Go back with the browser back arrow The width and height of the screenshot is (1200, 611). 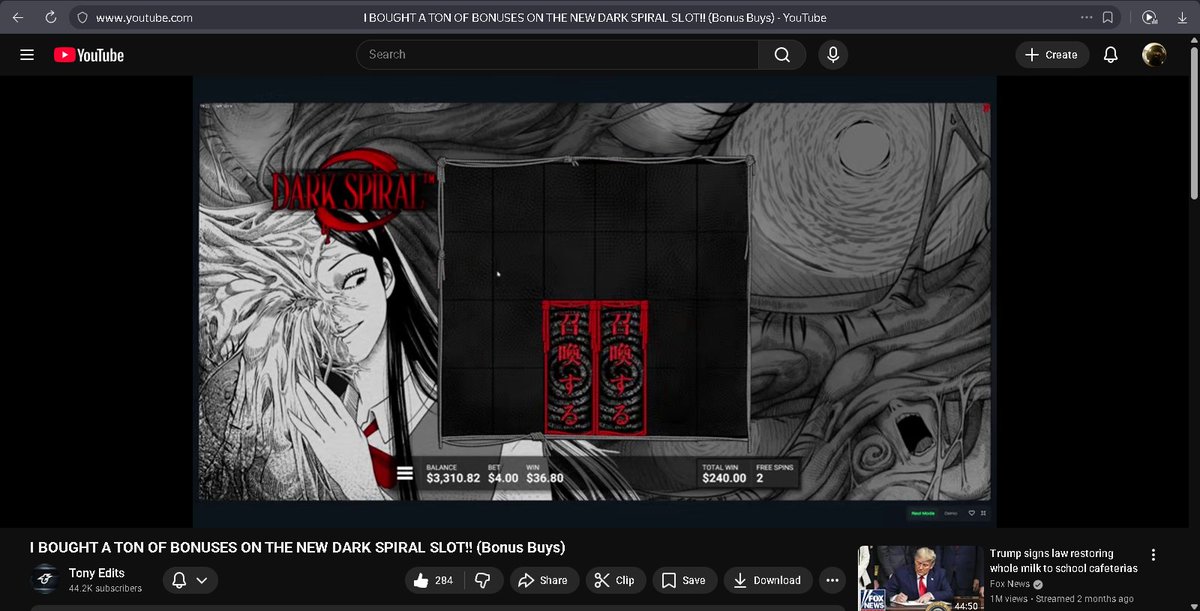point(17,17)
